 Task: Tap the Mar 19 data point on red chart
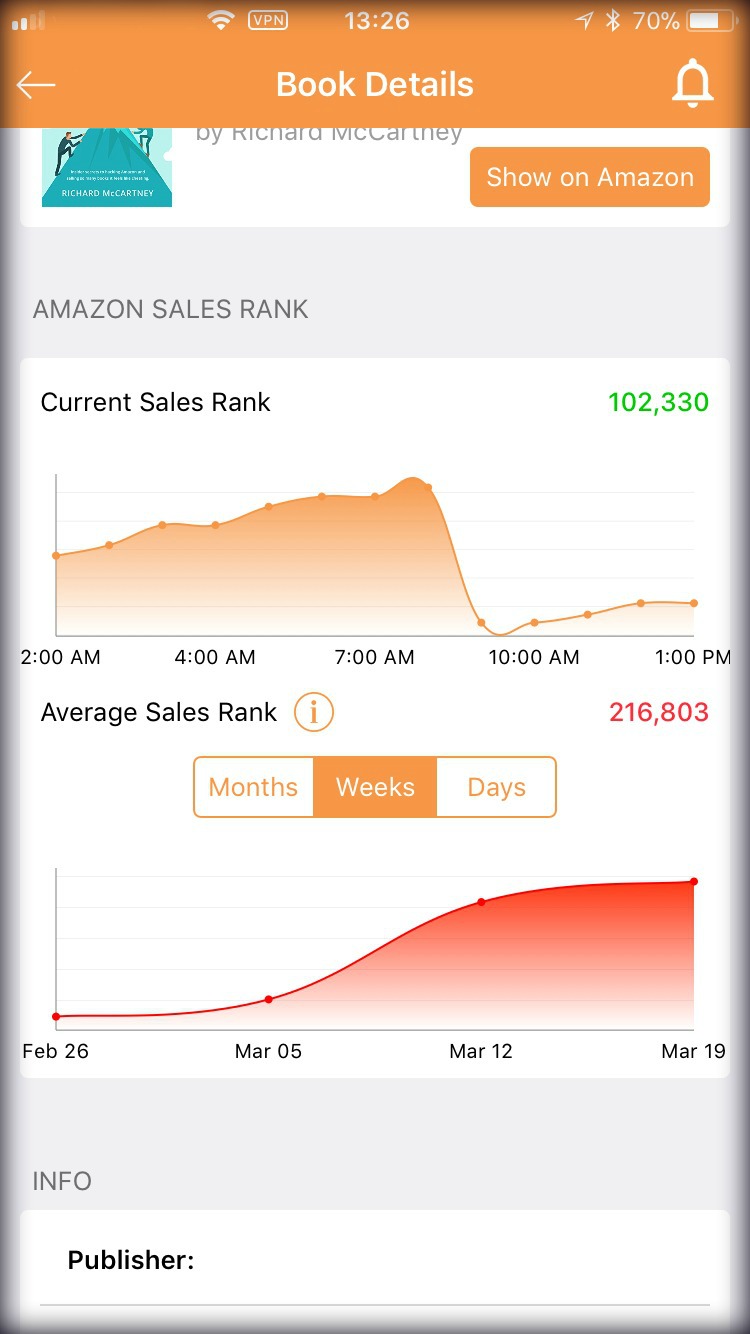click(693, 882)
